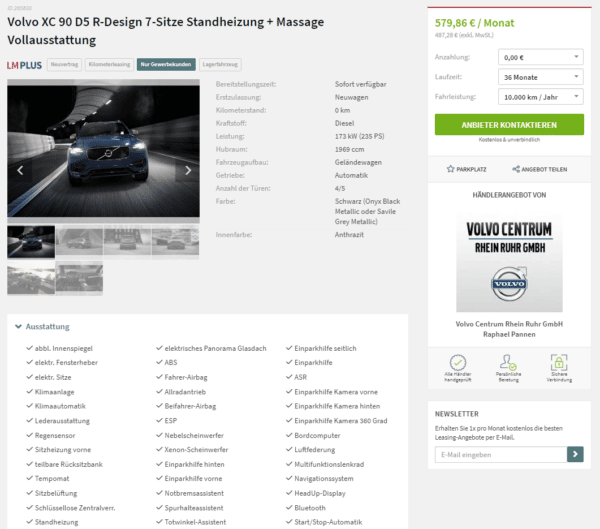This screenshot has width=600, height=529.
Task: Click the 'Persönliche Beratung' person icon
Action: [x=508, y=362]
